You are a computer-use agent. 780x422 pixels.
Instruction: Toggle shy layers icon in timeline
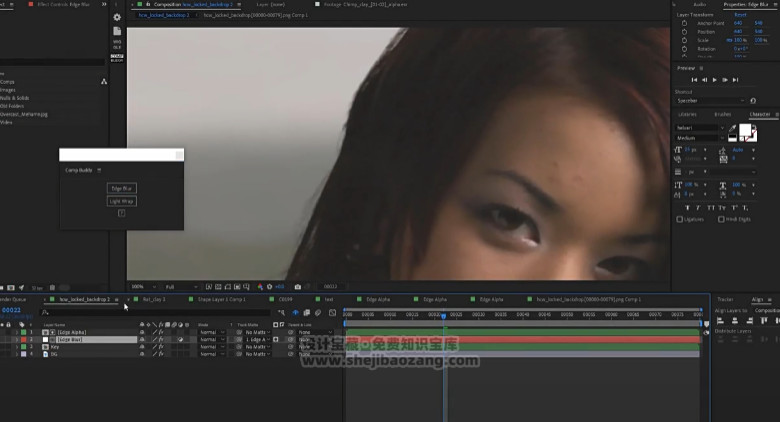pos(295,313)
